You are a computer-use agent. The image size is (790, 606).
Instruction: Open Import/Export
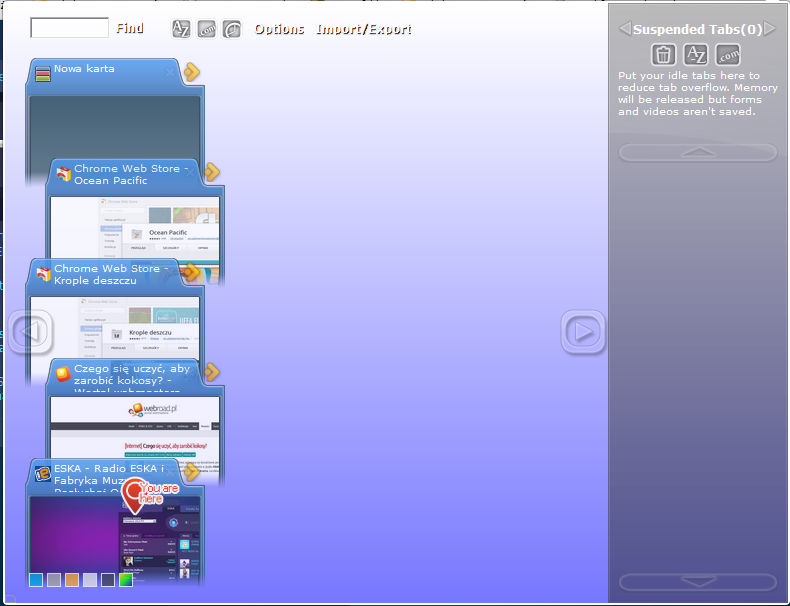click(x=363, y=29)
